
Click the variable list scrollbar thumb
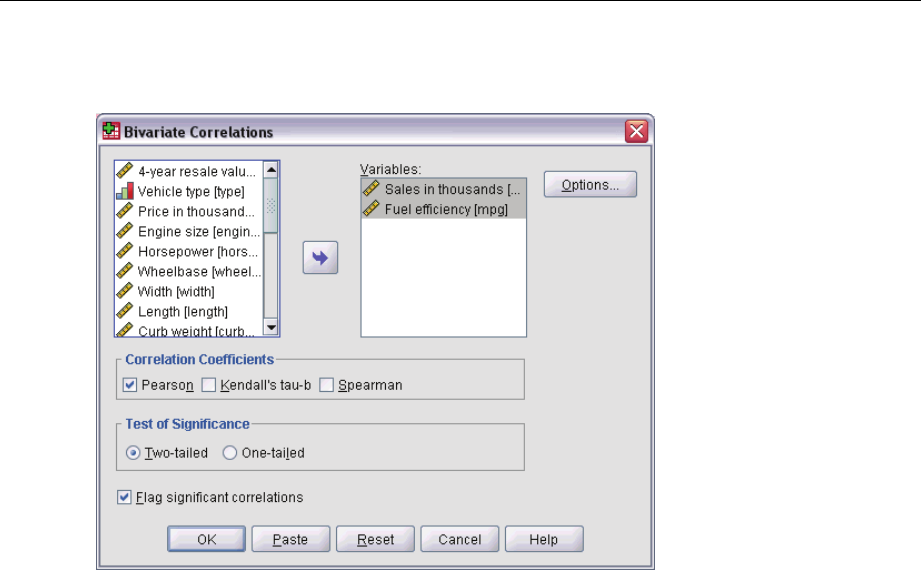(271, 206)
